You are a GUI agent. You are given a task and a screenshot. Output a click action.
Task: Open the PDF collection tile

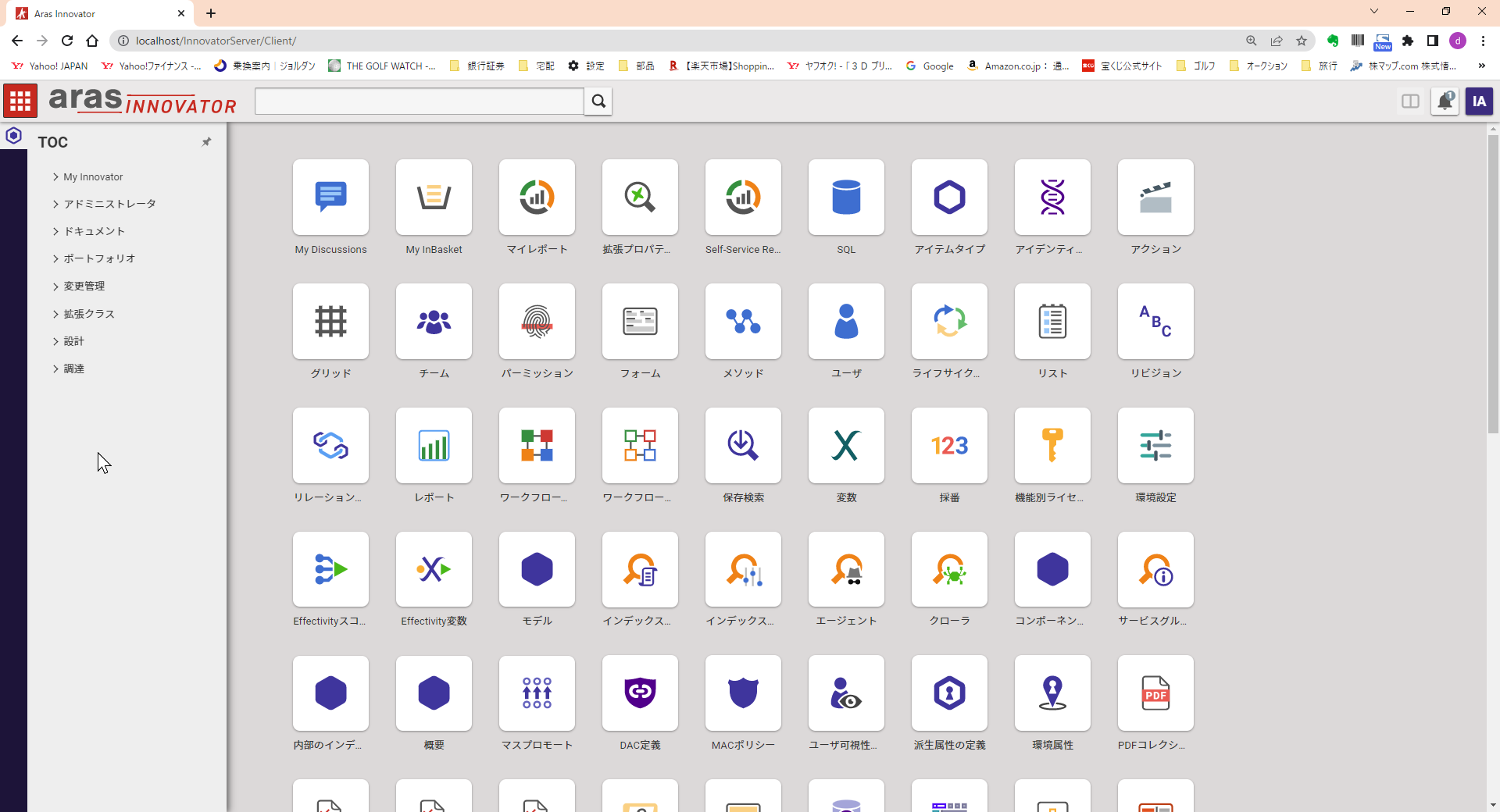click(1155, 693)
